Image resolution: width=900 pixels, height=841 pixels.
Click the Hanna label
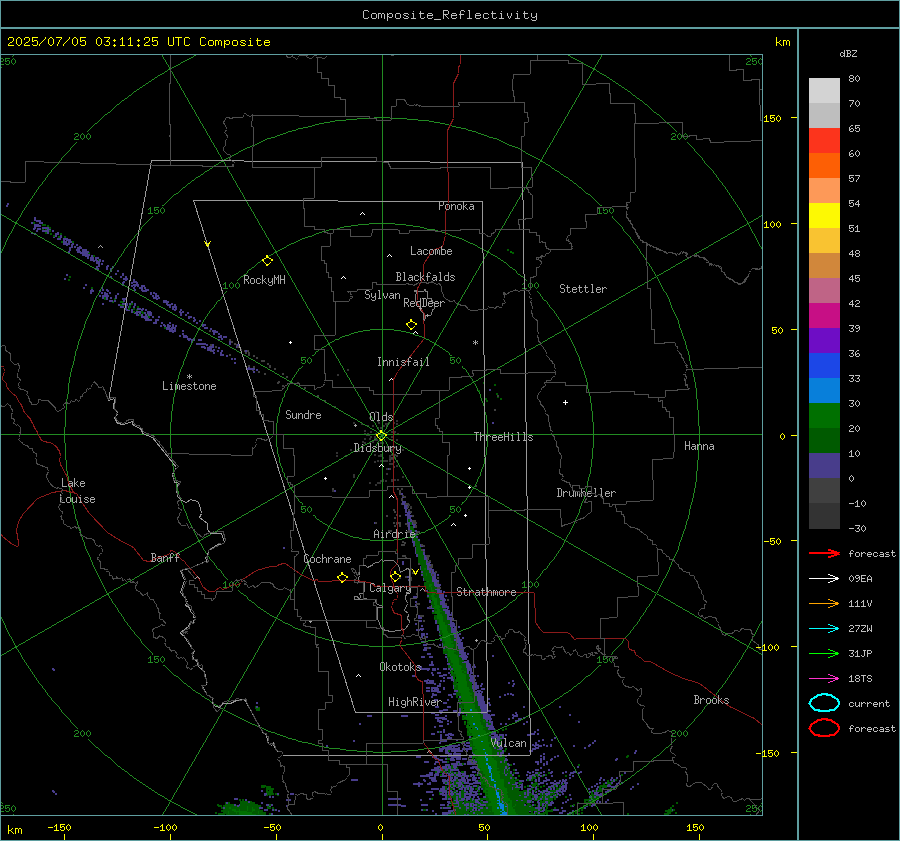699,446
